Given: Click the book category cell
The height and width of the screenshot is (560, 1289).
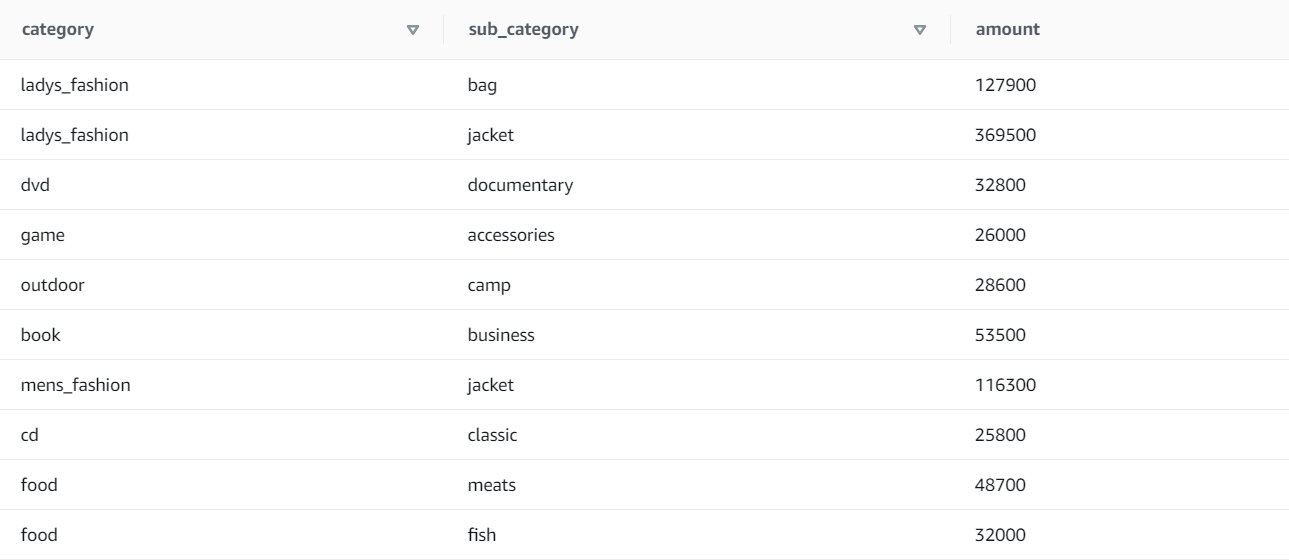Looking at the screenshot, I should click(40, 335).
